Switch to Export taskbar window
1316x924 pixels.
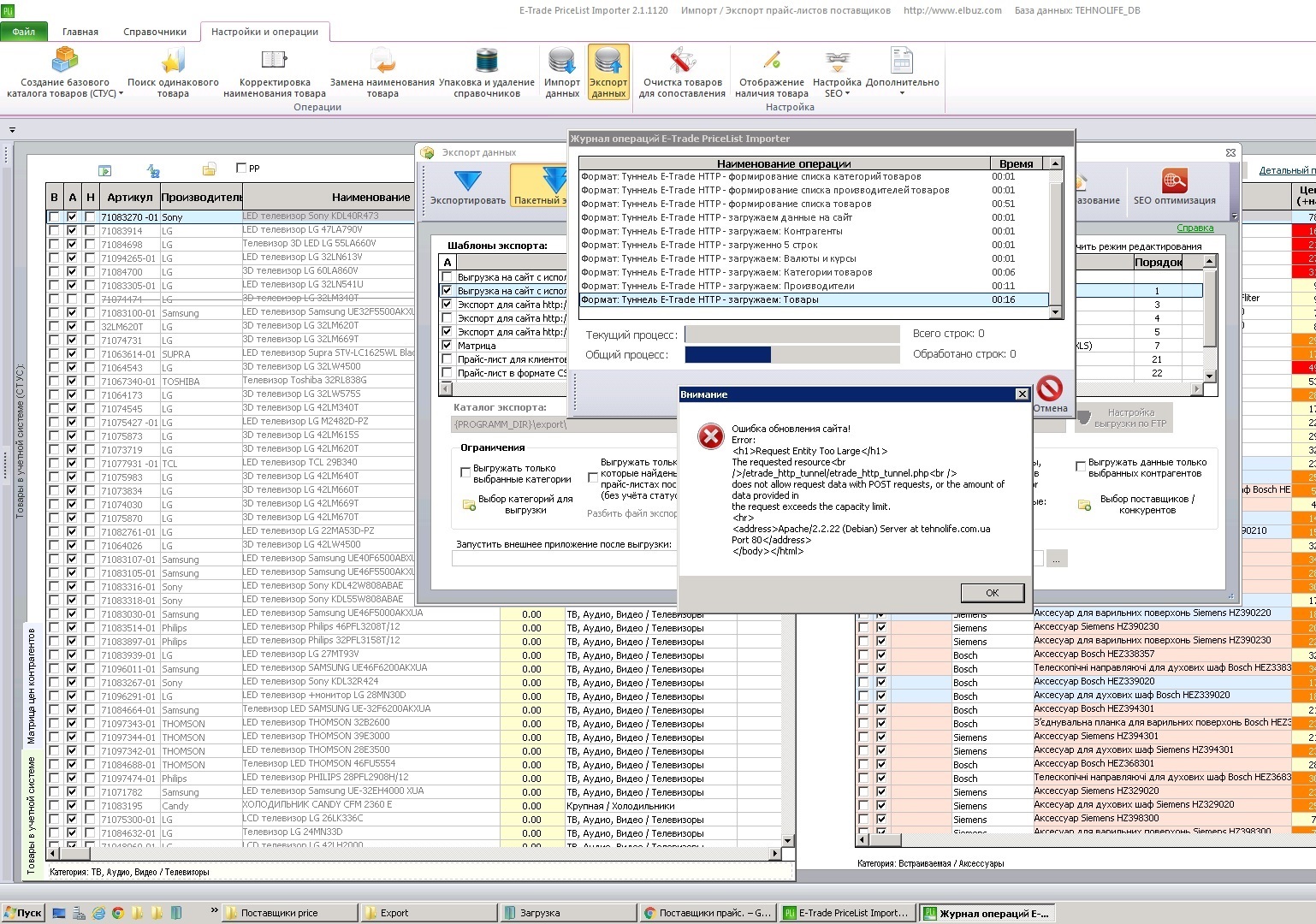click(428, 913)
